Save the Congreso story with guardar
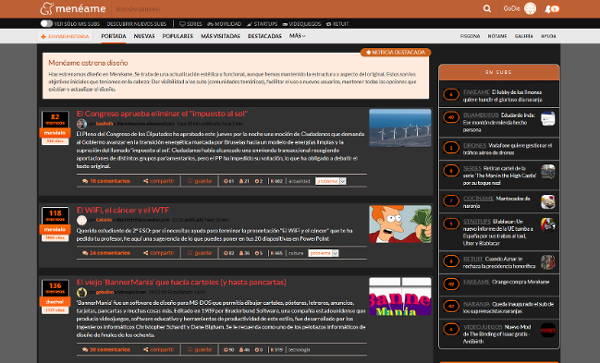 point(200,181)
